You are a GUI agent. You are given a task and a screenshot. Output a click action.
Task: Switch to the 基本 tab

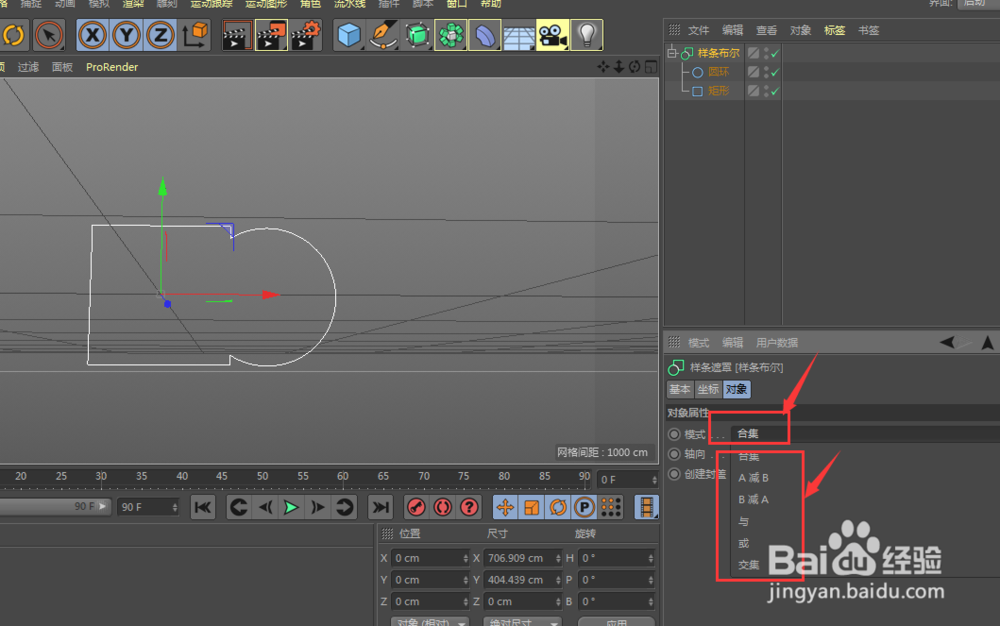[680, 389]
